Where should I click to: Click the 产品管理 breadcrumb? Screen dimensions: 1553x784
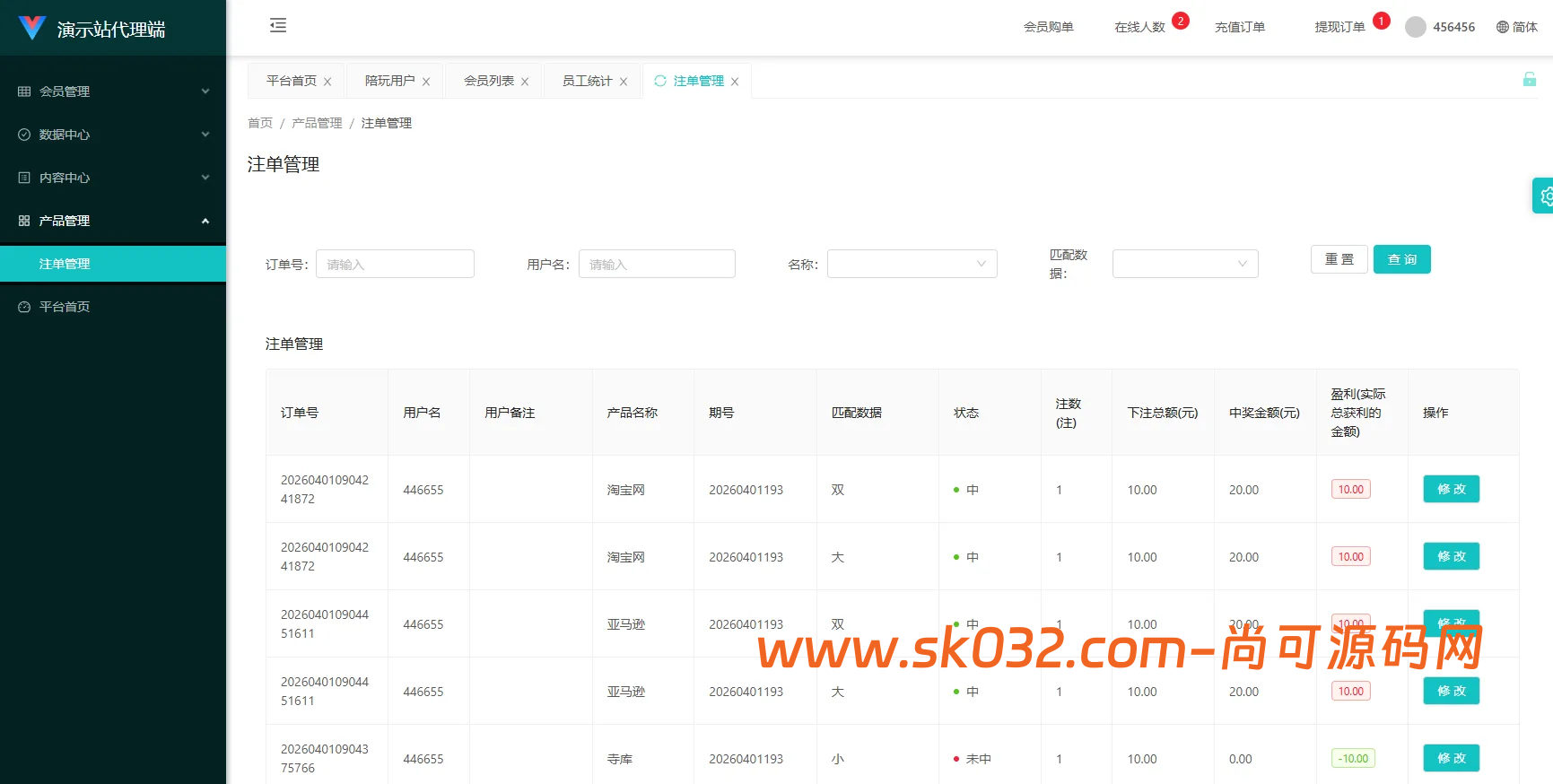coord(317,123)
